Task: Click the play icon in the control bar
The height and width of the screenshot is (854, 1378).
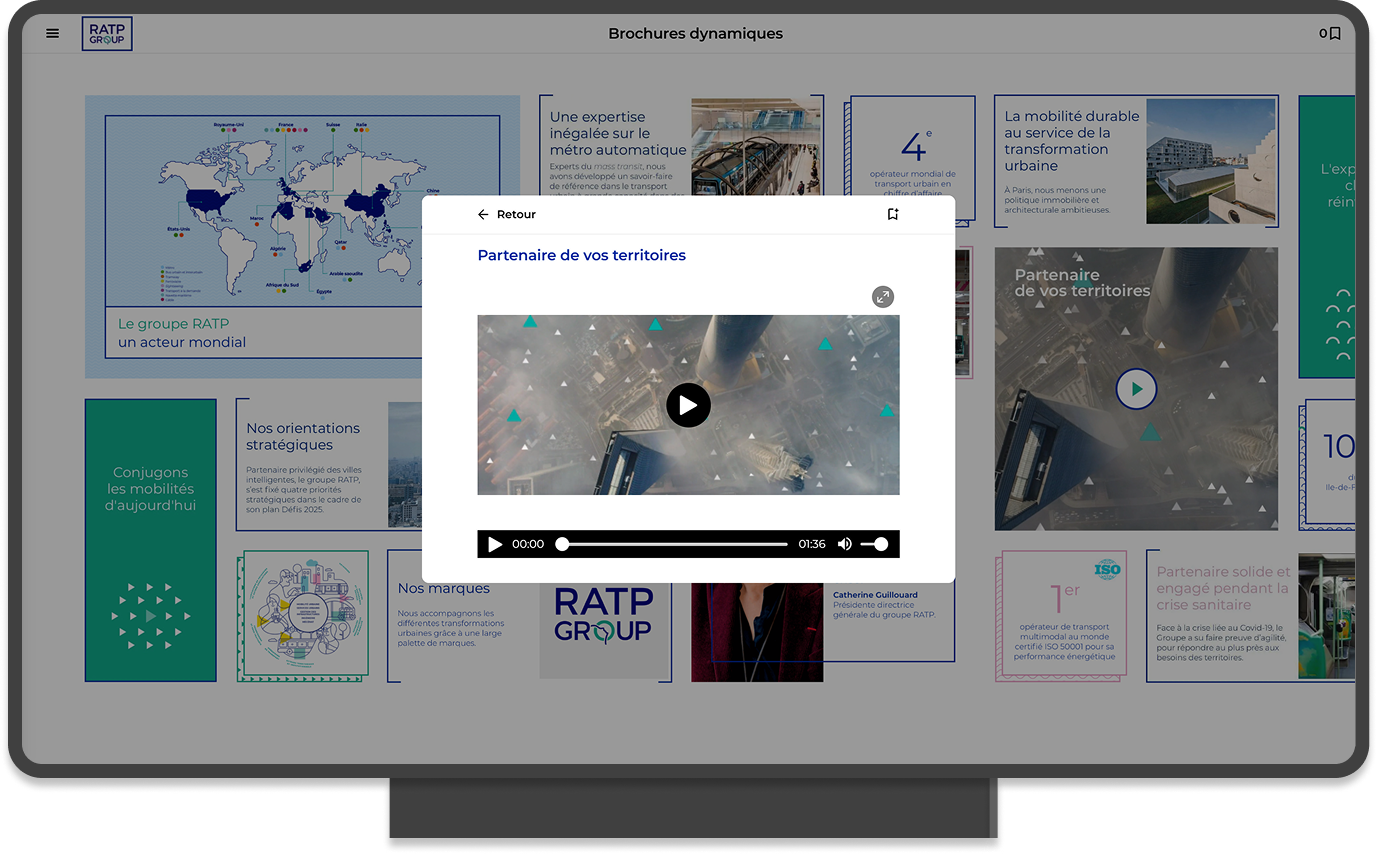Action: pyautogui.click(x=494, y=544)
